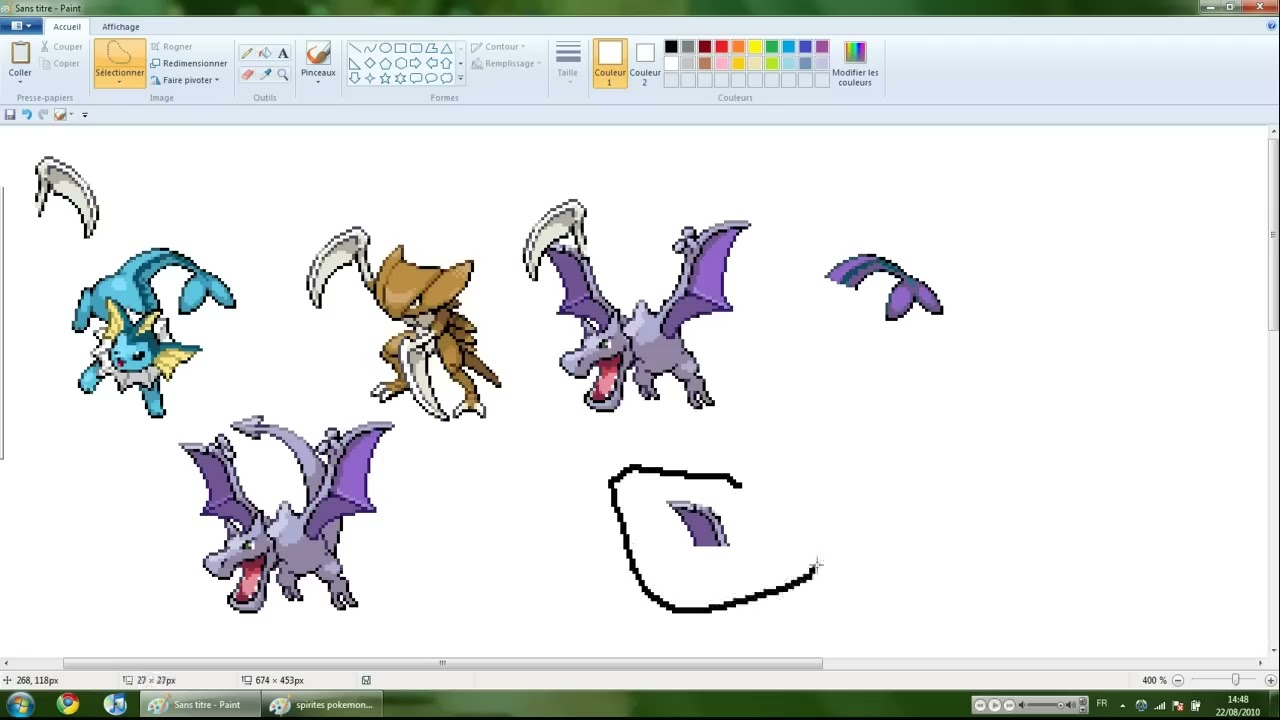Pick the pentagon shape

pos(385,63)
